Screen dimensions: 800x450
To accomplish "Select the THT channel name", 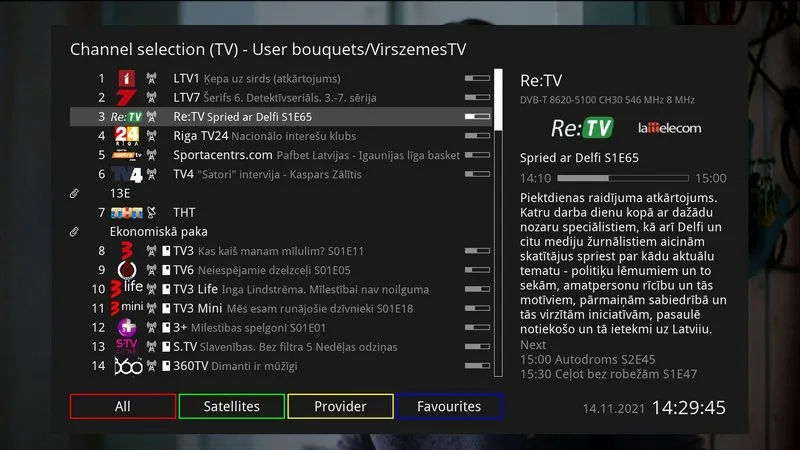I will [184, 213].
